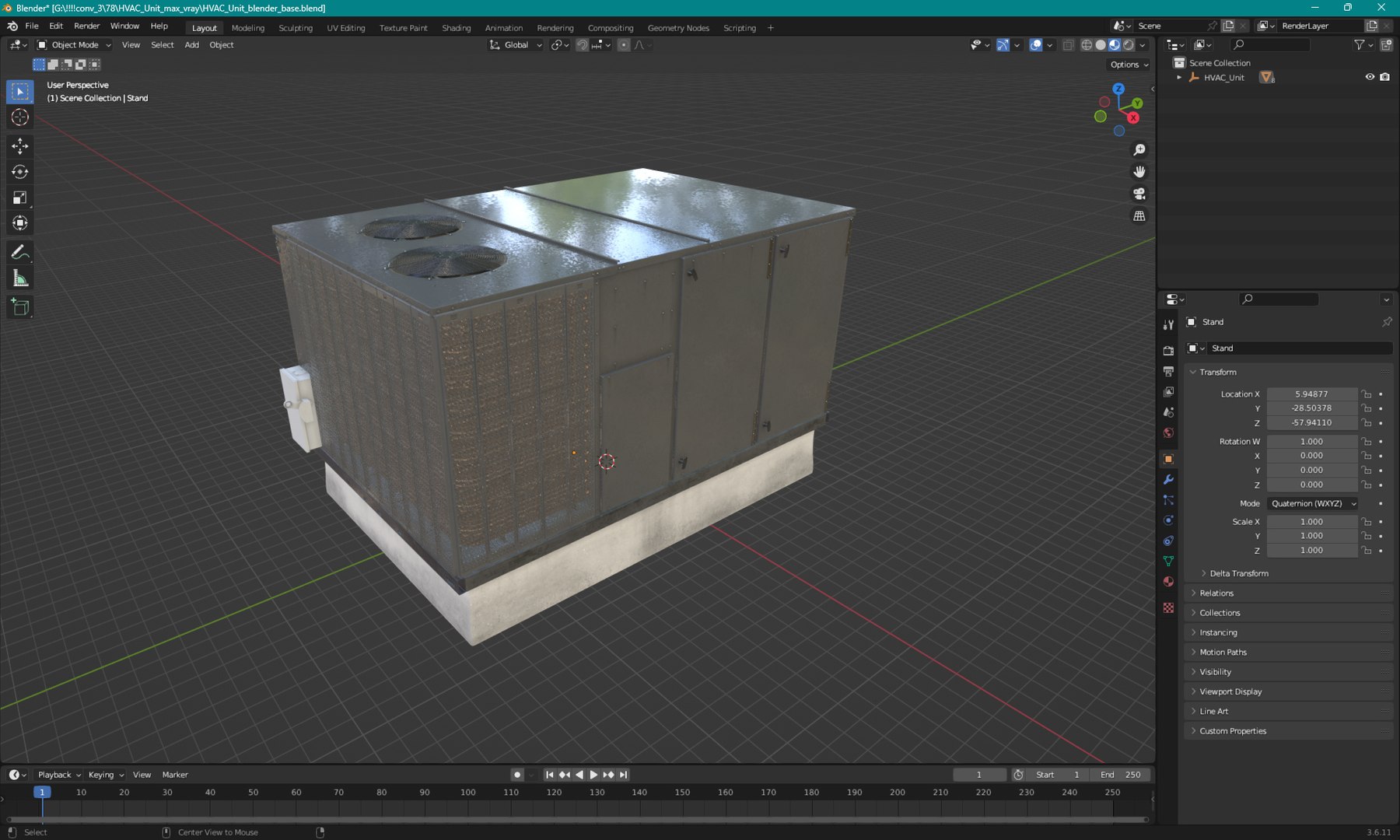Open timeline Keying menu
Image resolution: width=1400 pixels, height=840 pixels.
[x=106, y=775]
